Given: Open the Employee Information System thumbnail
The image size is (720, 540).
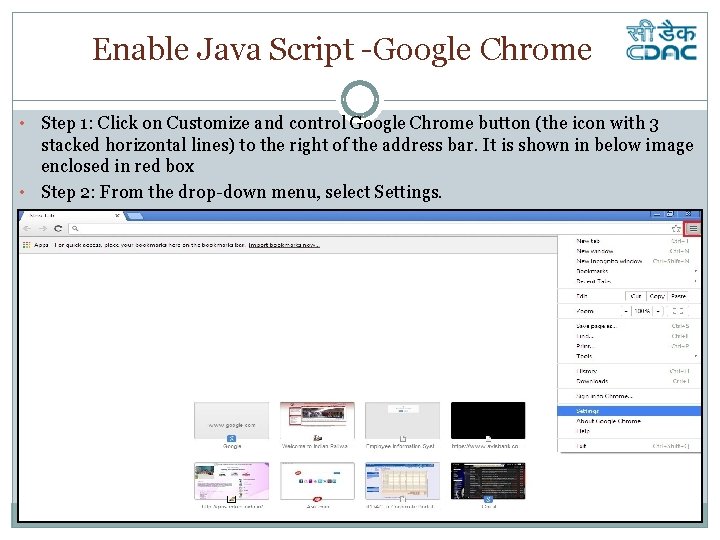Looking at the screenshot, I should pyautogui.click(x=403, y=421).
